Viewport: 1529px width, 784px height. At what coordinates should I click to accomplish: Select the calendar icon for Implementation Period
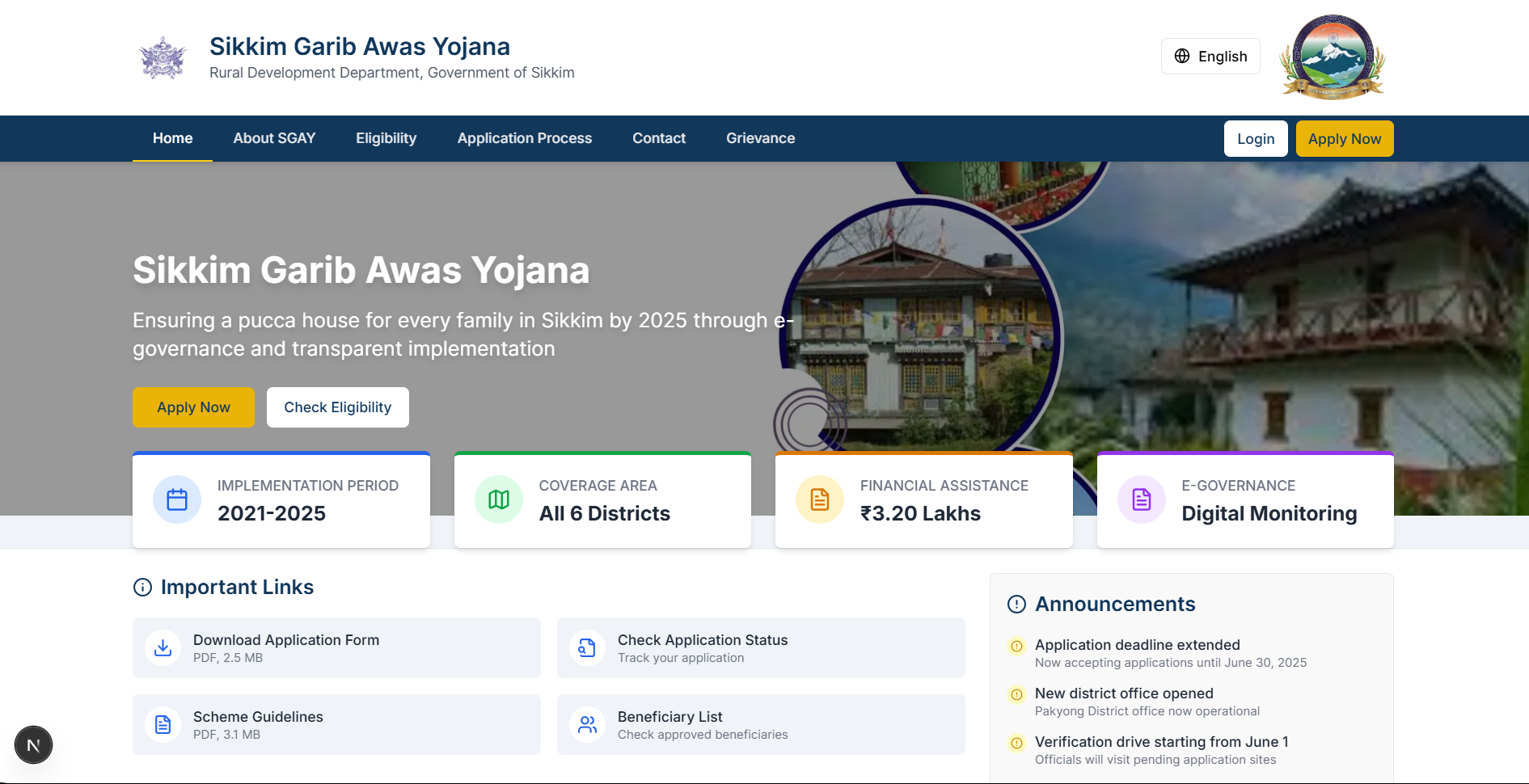176,499
